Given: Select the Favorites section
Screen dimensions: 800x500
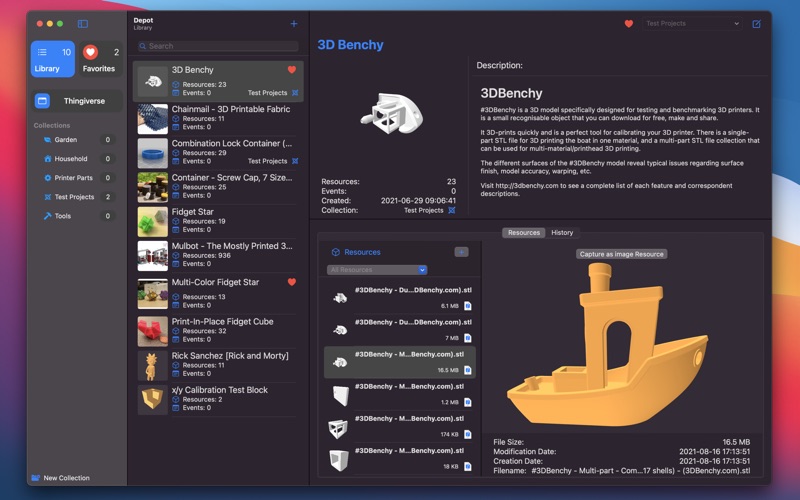Looking at the screenshot, I should click(x=100, y=59).
